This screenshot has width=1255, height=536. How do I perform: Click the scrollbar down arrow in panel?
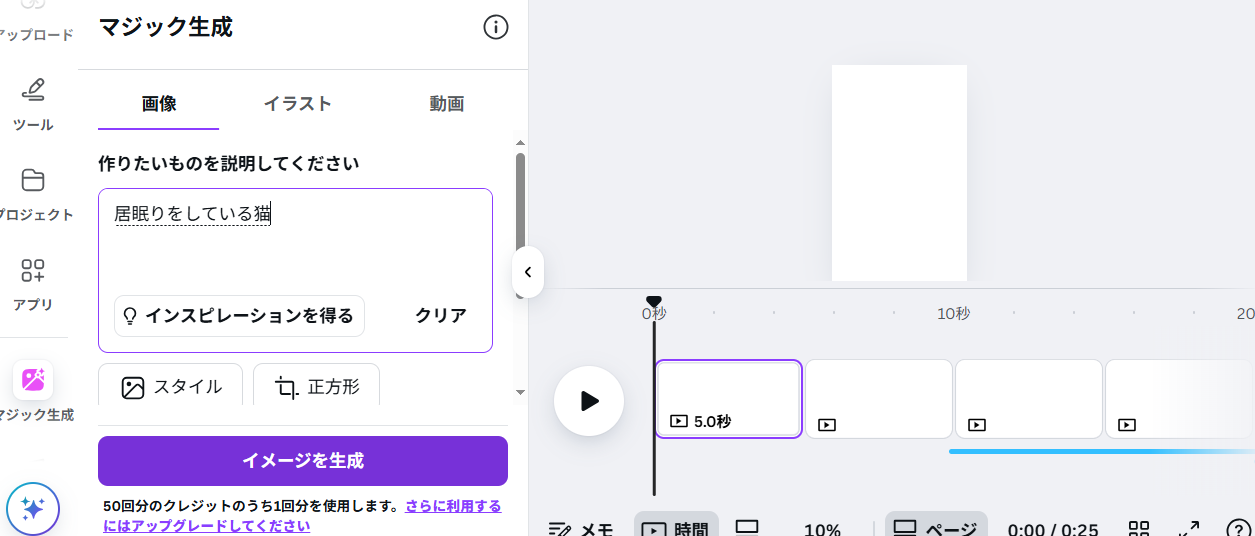(x=520, y=393)
